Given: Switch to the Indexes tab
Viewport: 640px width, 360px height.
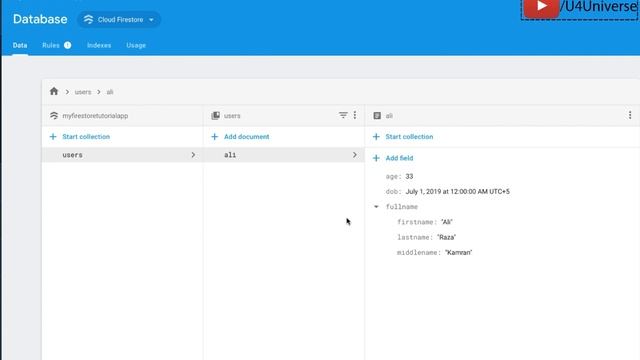Looking at the screenshot, I should coord(99,45).
